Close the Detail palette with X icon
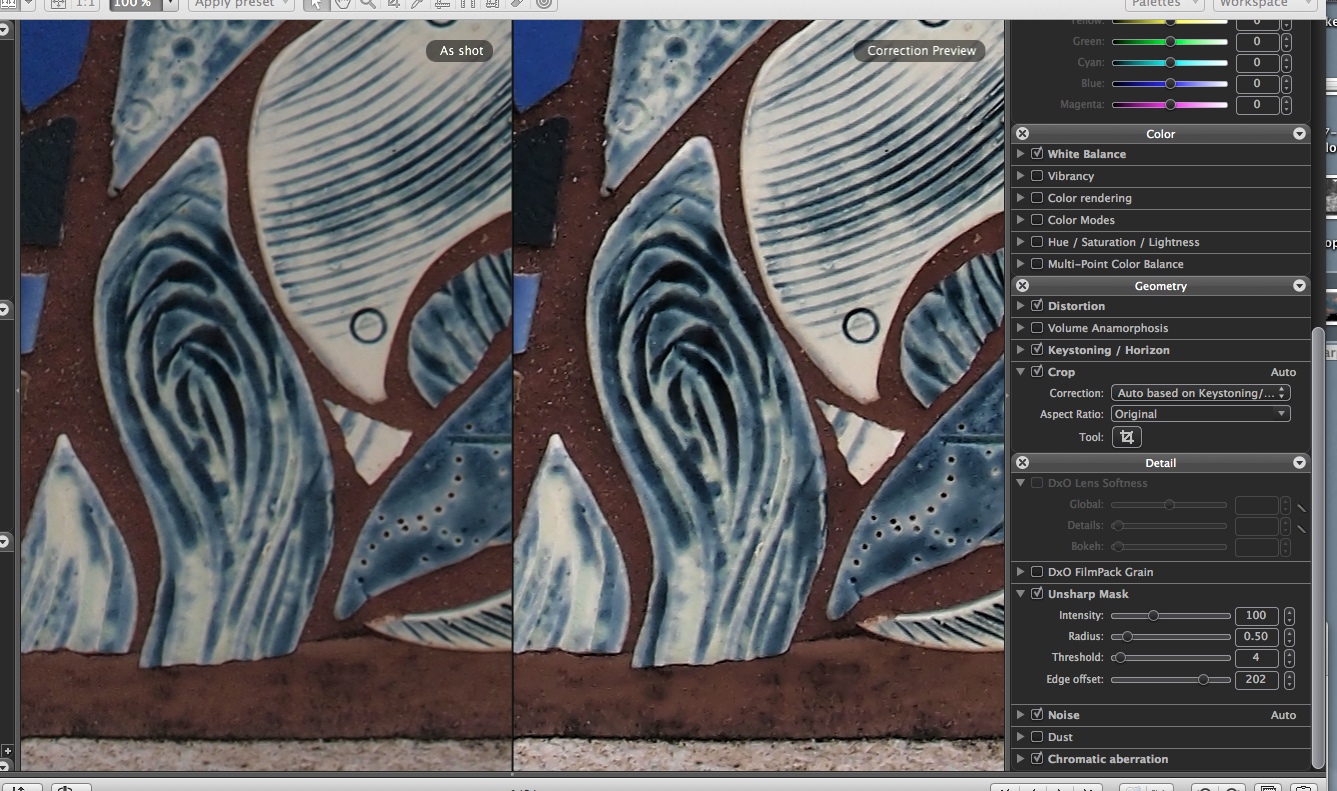 click(1022, 463)
